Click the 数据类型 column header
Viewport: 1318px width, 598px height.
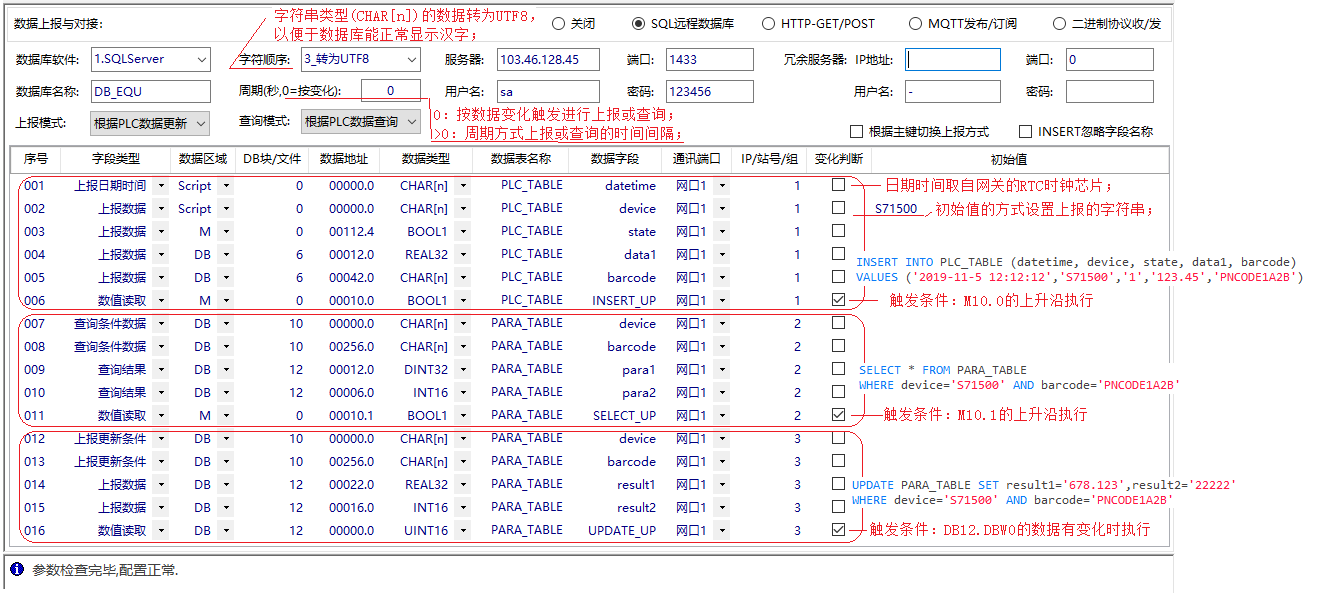(427, 159)
